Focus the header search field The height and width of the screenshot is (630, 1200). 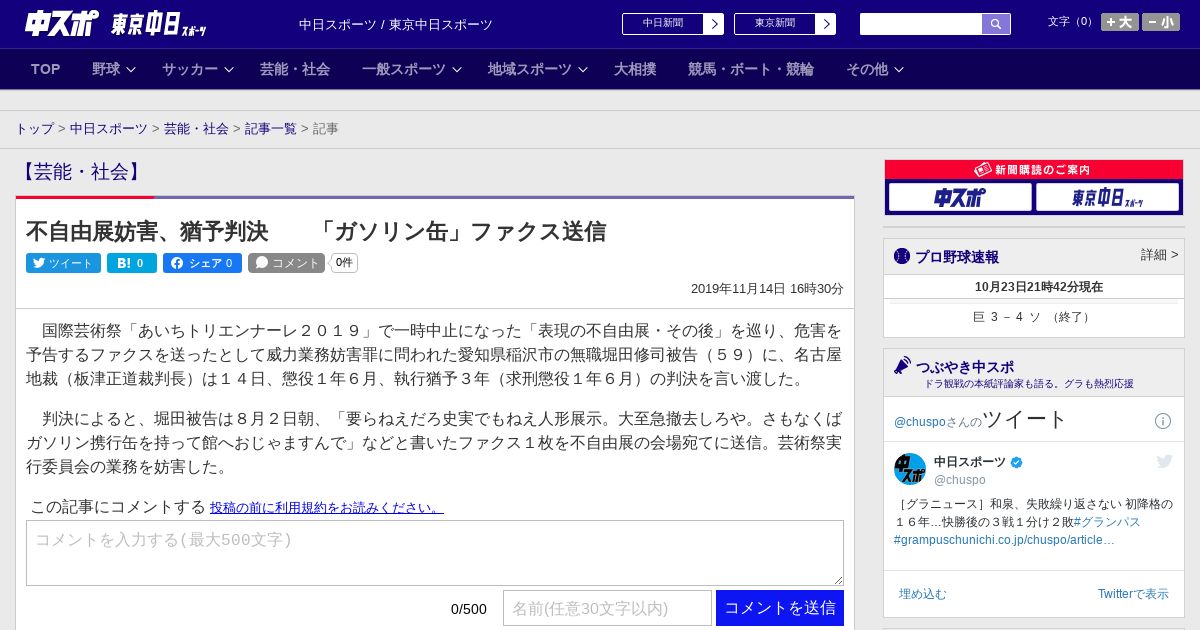921,24
